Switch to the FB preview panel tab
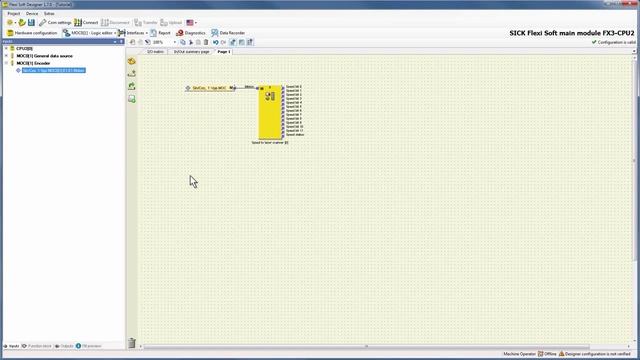This screenshot has height=360, width=640. (x=89, y=346)
